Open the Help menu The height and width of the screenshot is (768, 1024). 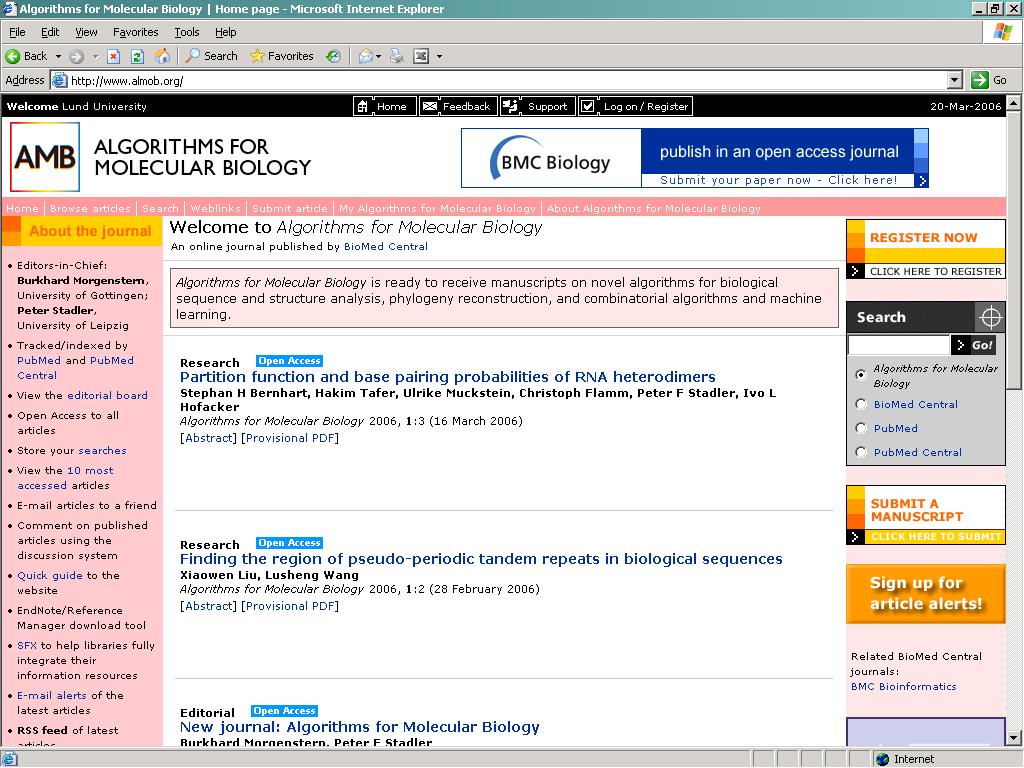coord(225,32)
